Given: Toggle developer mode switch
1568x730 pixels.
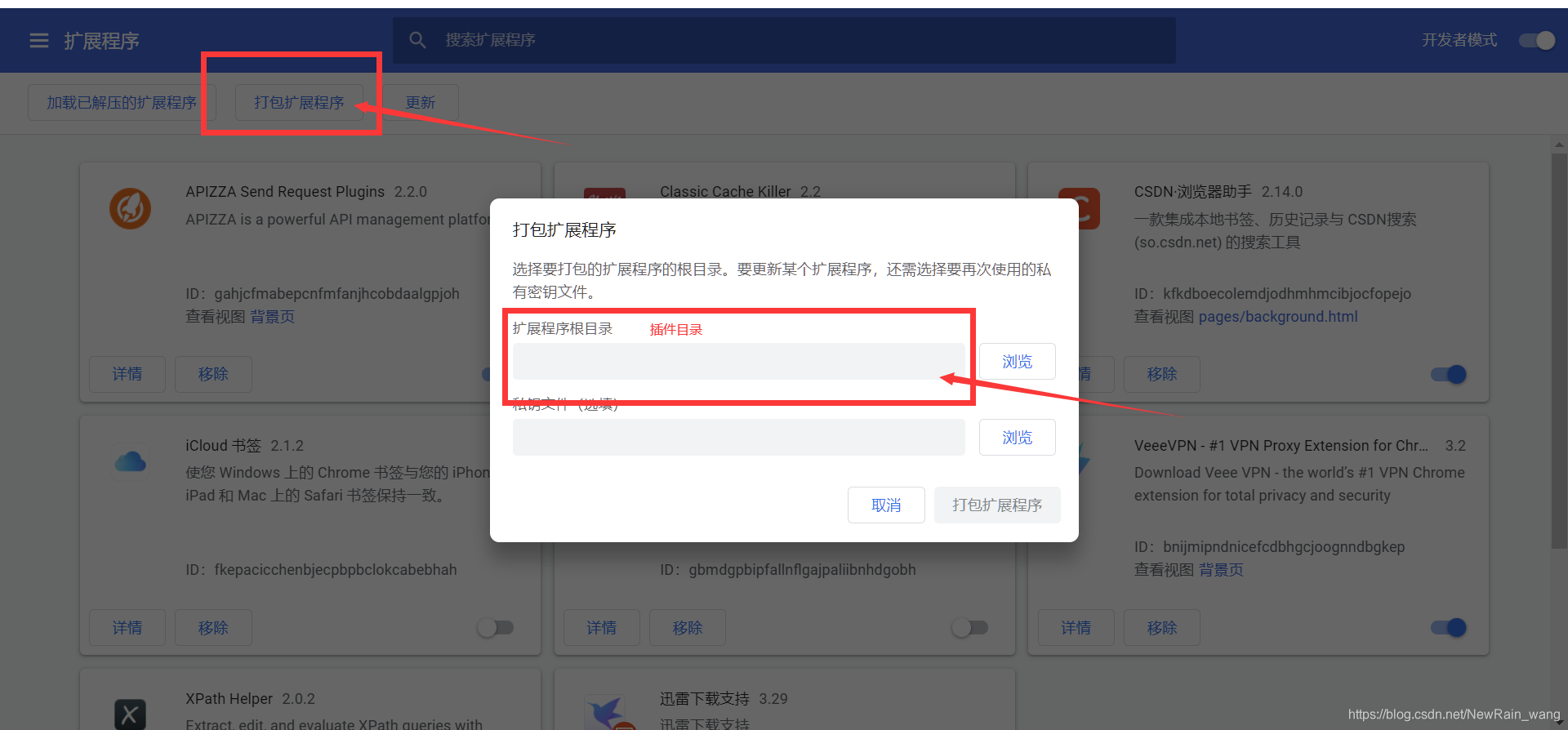Looking at the screenshot, I should 1537,40.
